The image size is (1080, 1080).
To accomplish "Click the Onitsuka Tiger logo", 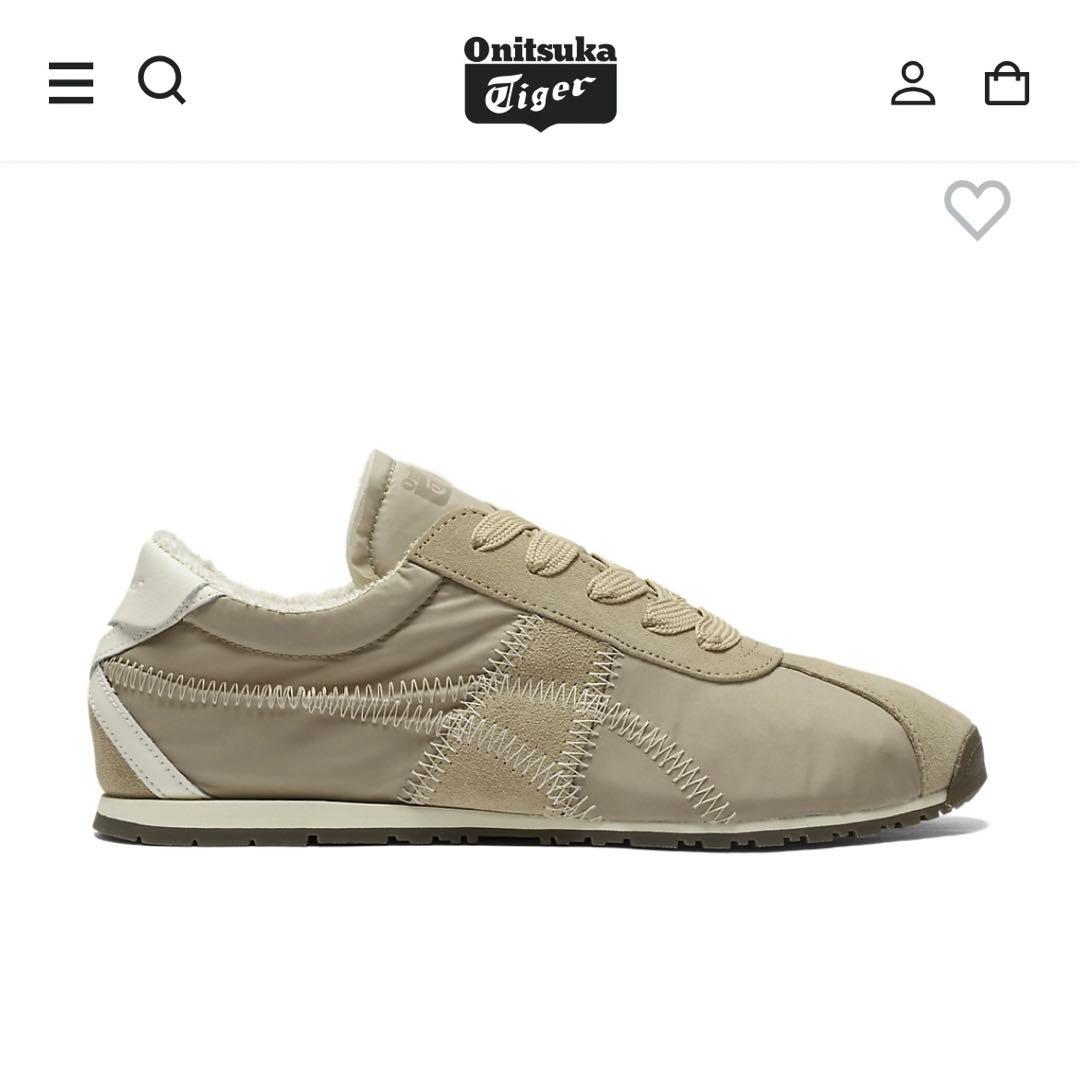I will pyautogui.click(x=540, y=83).
